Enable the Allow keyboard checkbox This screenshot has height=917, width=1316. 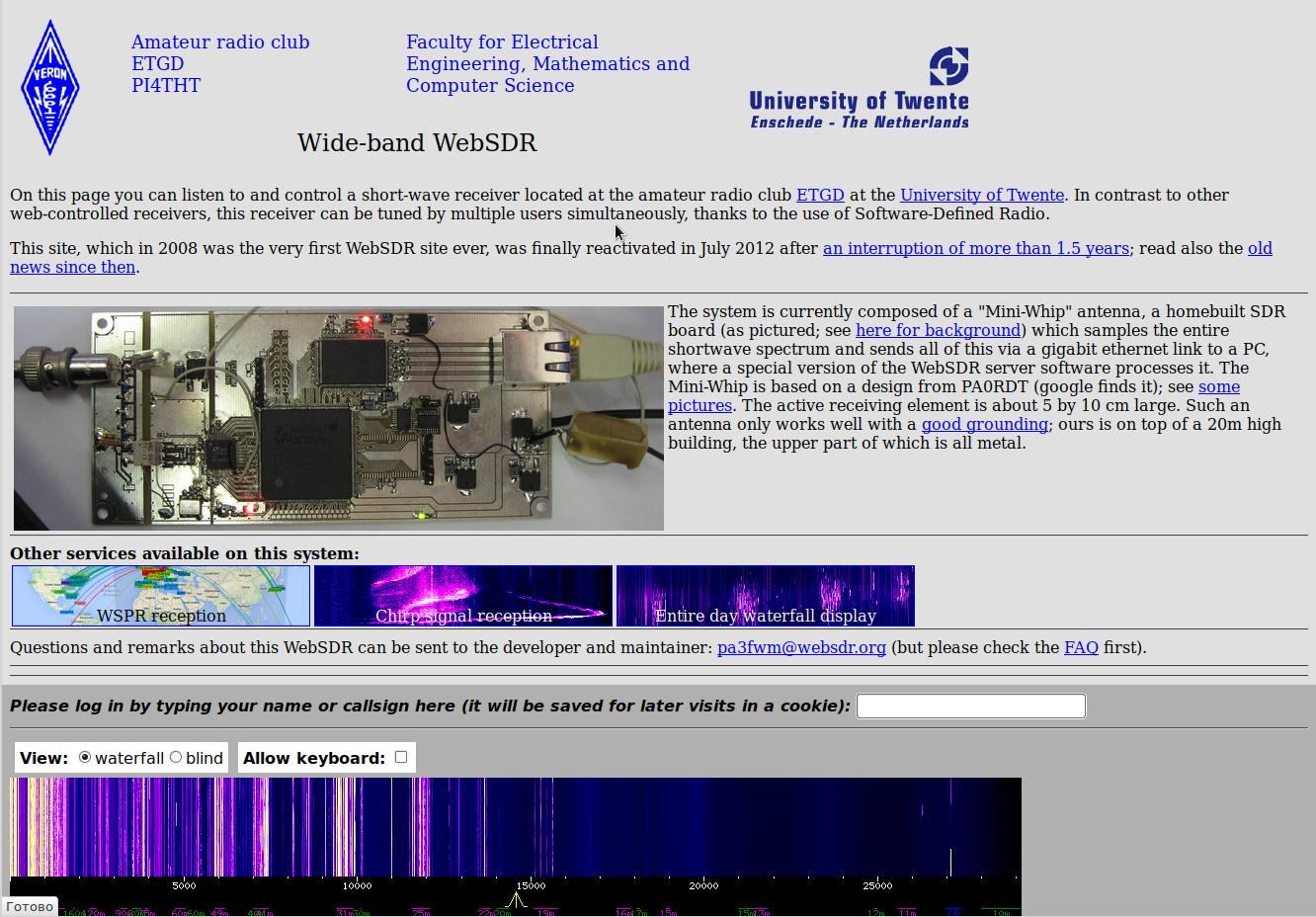[x=401, y=757]
